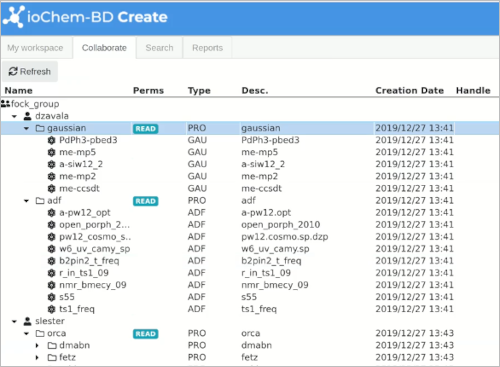Click the Creation Date column header
The width and height of the screenshot is (500, 367).
[x=409, y=91]
